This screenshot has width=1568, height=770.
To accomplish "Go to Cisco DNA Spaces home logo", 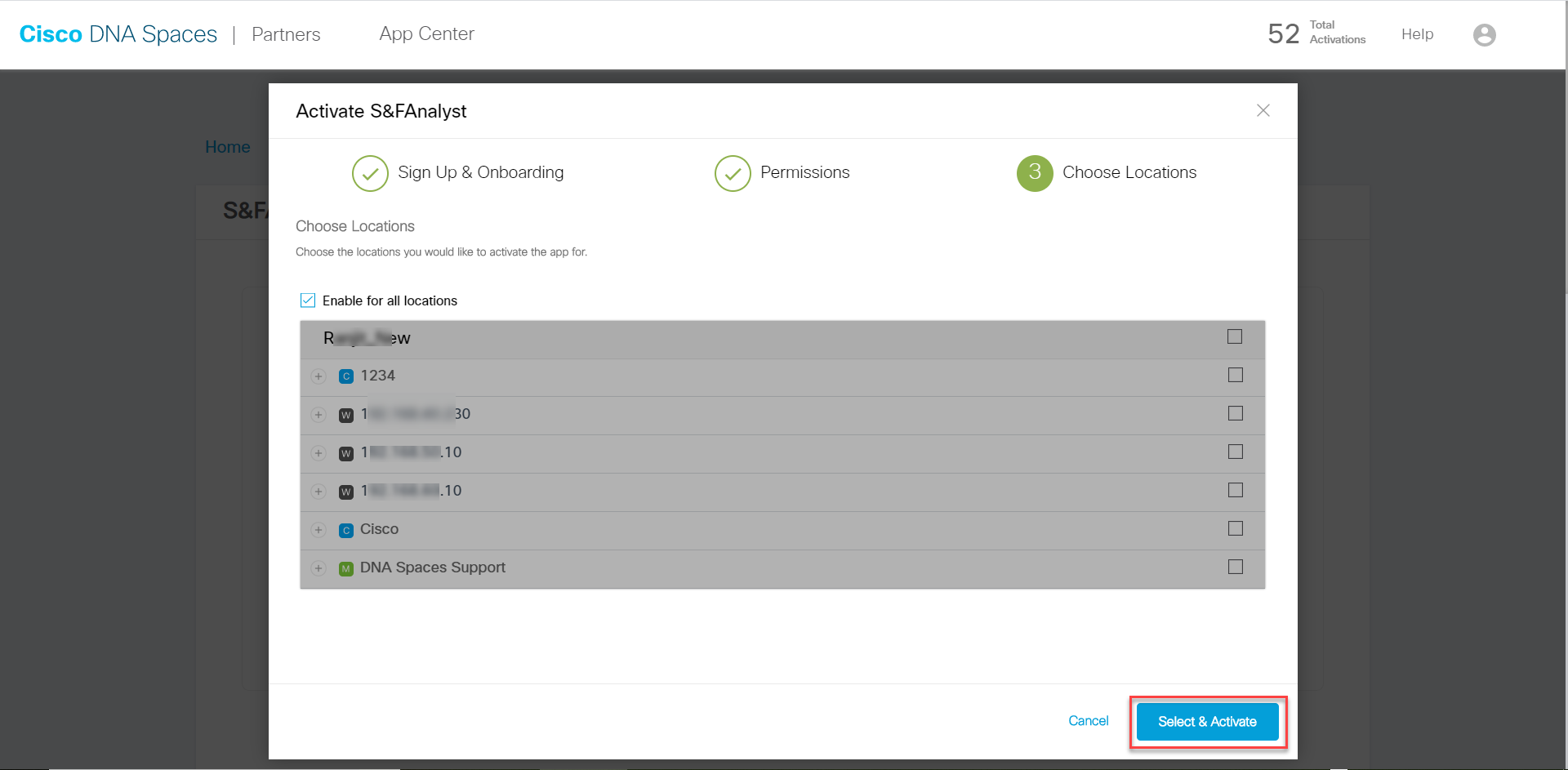I will point(118,34).
